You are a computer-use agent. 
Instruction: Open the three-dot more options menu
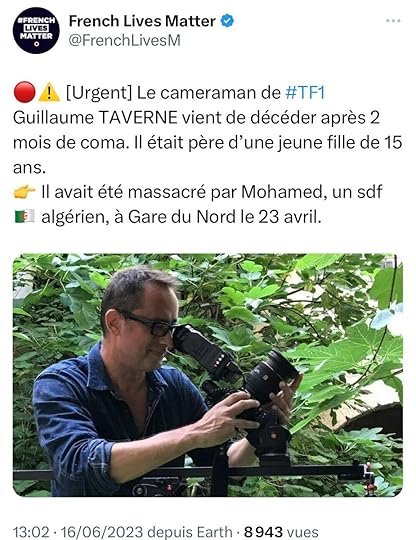393,21
